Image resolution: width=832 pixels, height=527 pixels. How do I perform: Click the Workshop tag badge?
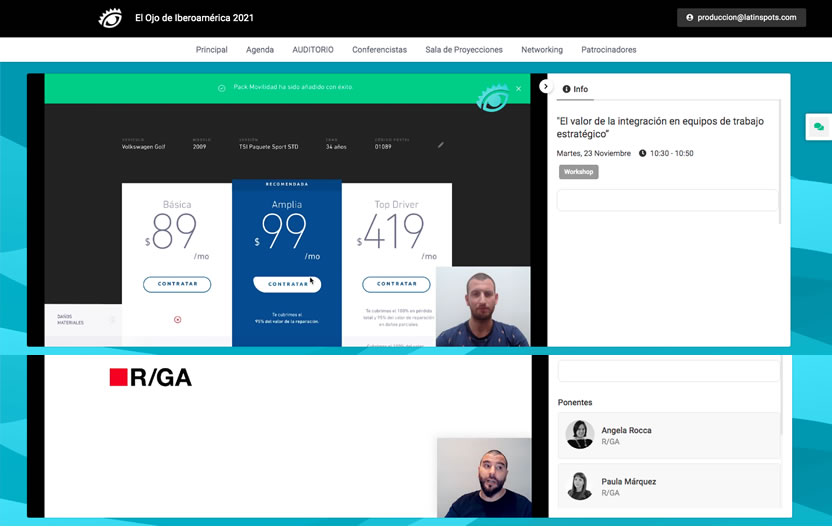click(578, 172)
